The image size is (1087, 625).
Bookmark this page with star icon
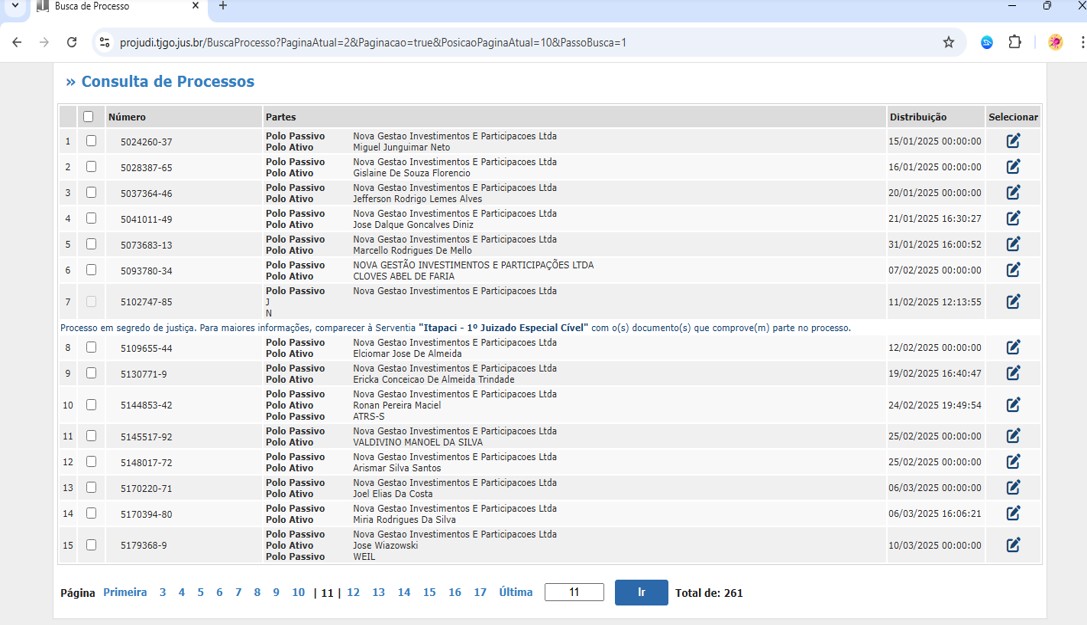pyautogui.click(x=948, y=42)
